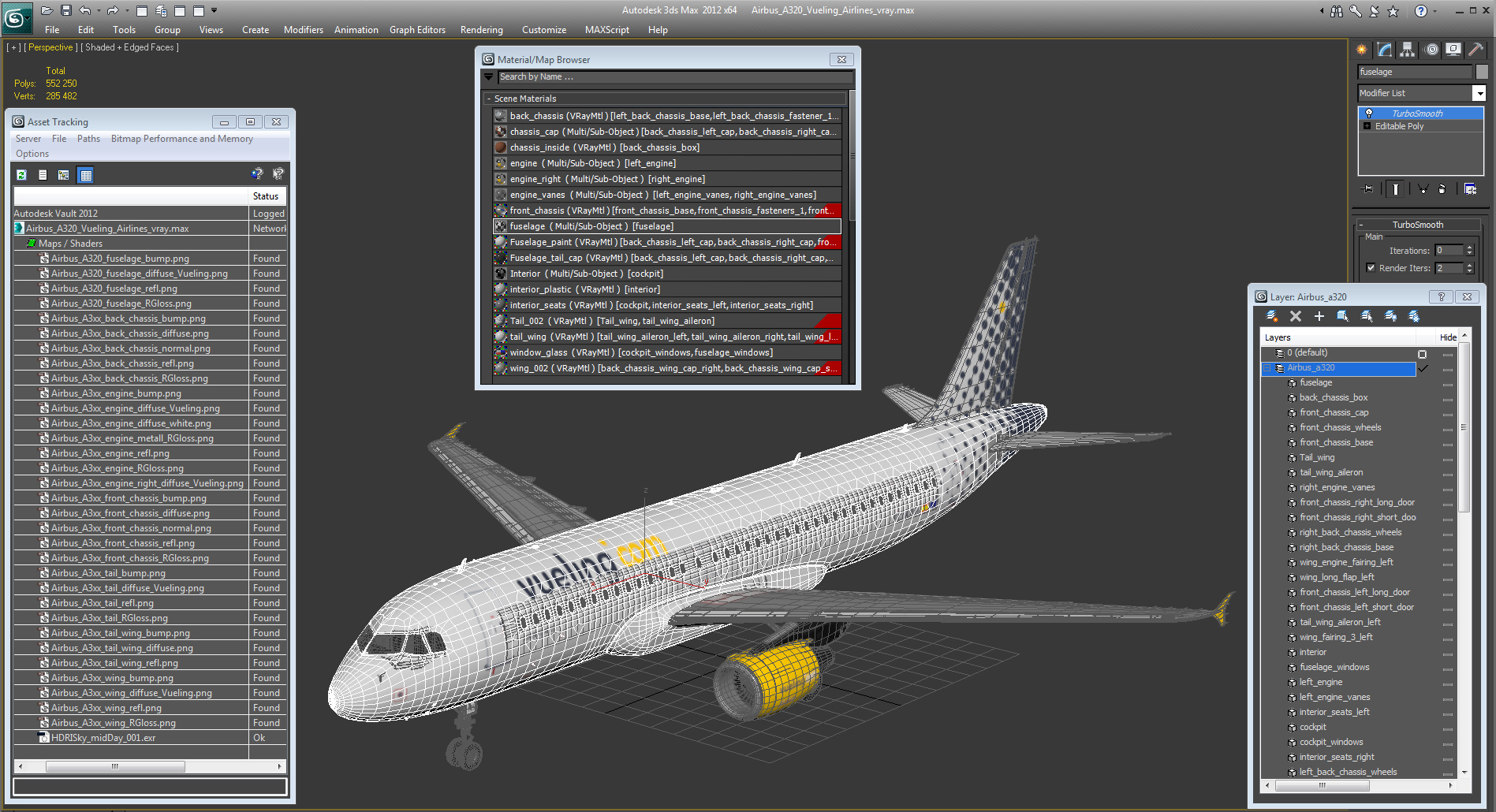1496x812 pixels.
Task: Click Add Selected Objects plus icon in Layer dialog
Action: tap(1319, 316)
